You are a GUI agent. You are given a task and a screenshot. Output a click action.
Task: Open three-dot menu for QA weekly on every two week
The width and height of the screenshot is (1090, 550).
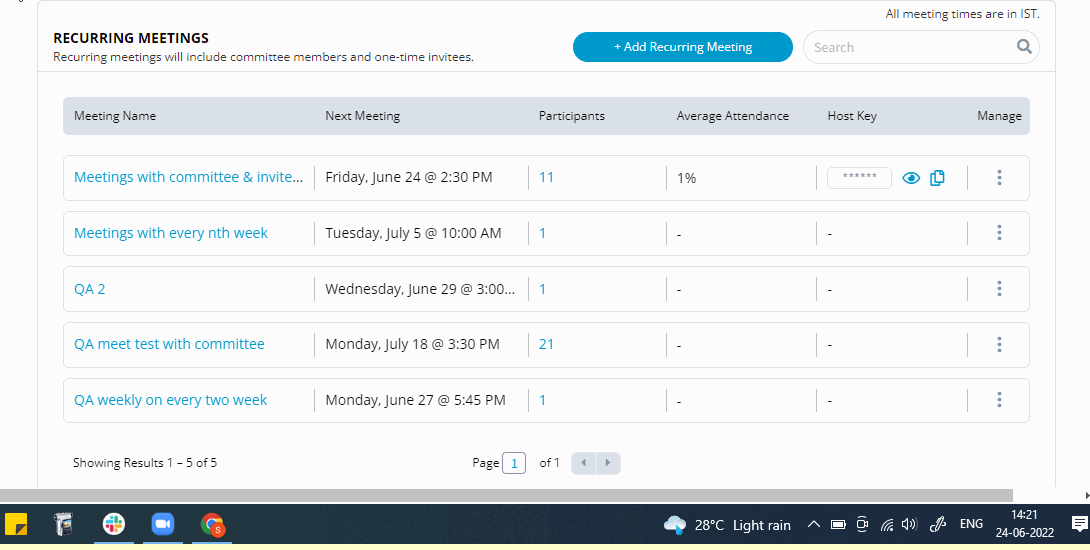999,400
